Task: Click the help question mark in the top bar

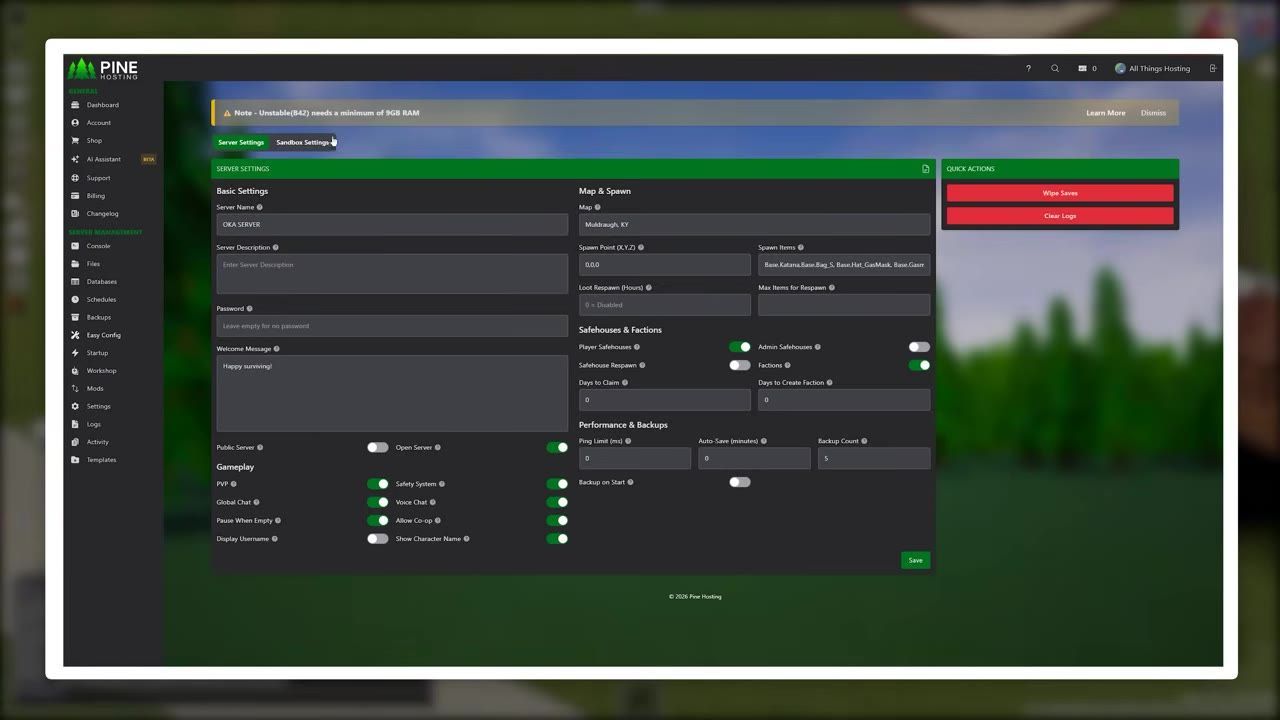Action: (x=1028, y=69)
